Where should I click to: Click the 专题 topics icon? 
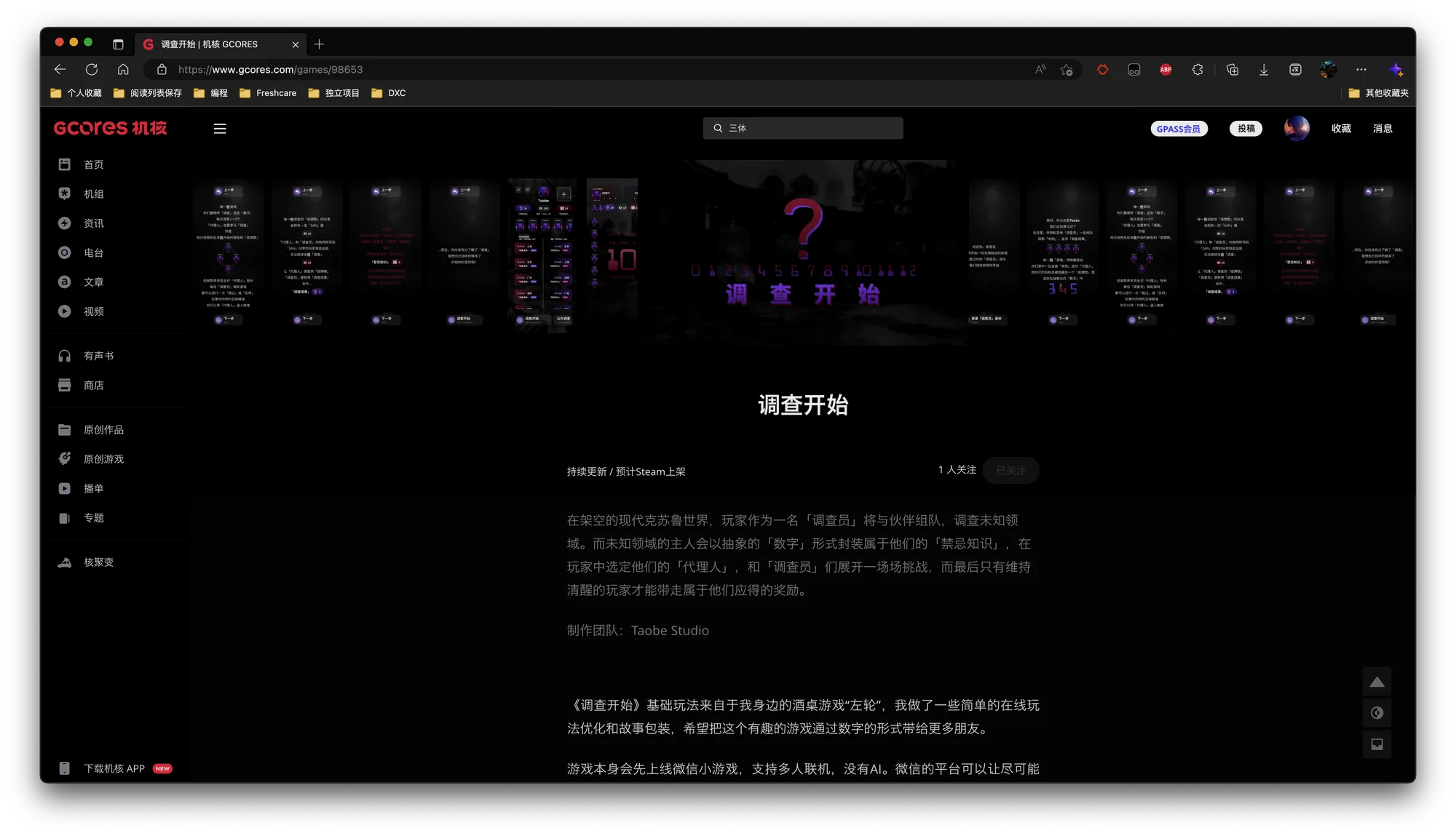(65, 517)
